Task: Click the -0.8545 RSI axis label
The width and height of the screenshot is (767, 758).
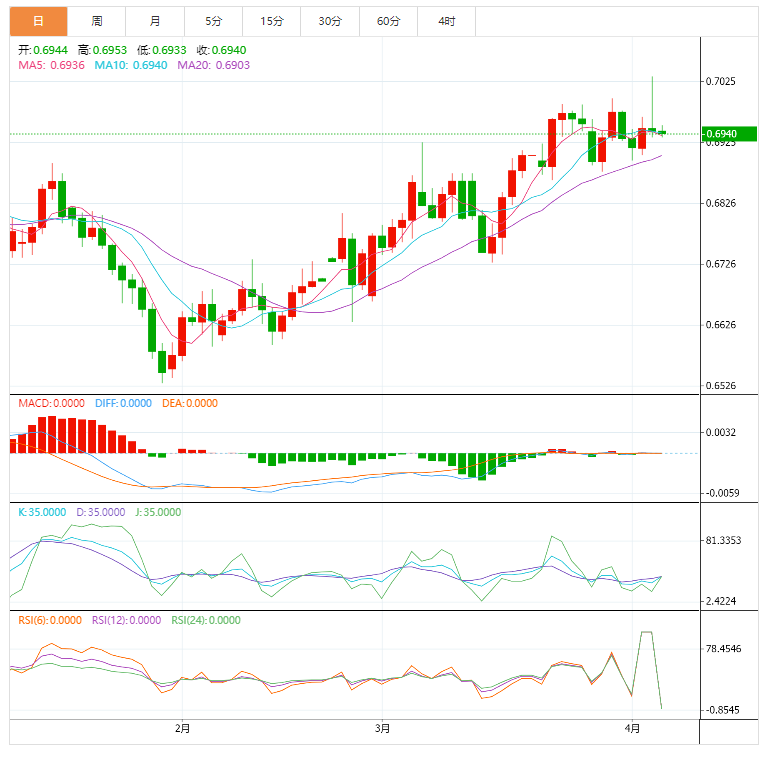Action: tap(721, 710)
